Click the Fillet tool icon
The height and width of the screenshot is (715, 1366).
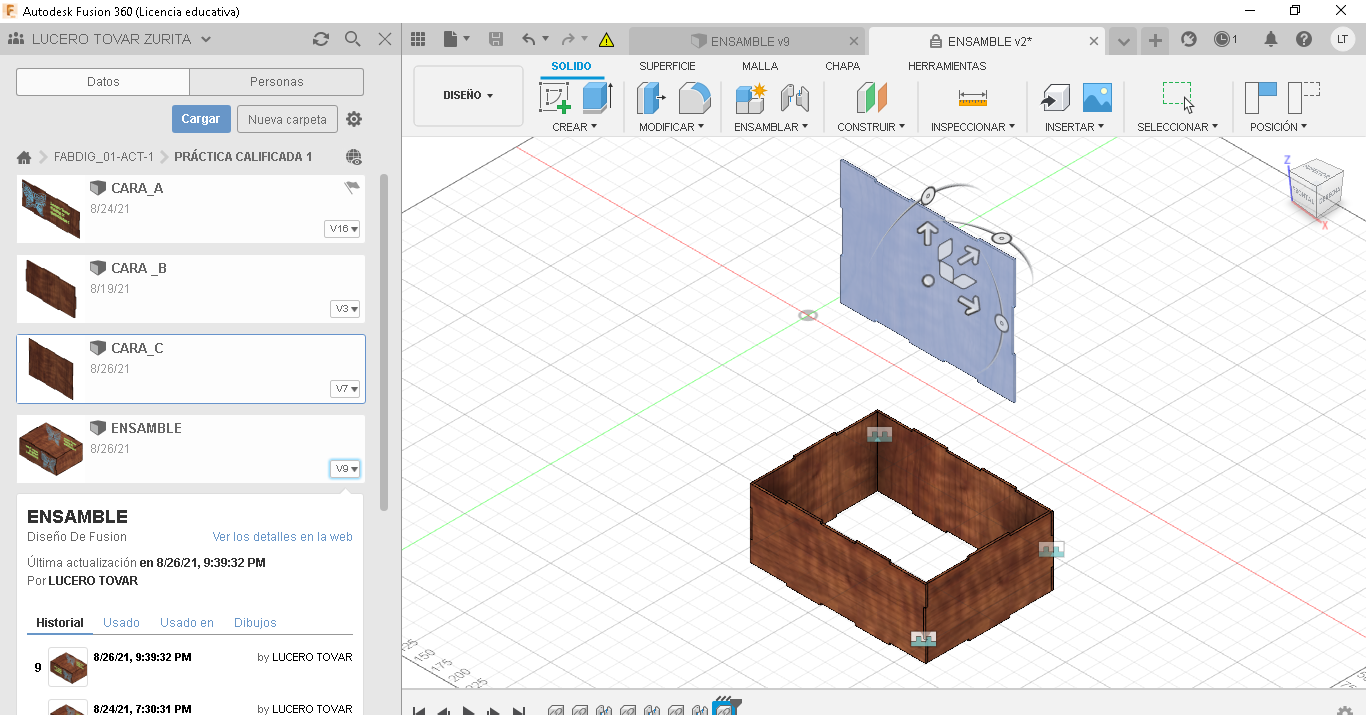(694, 98)
